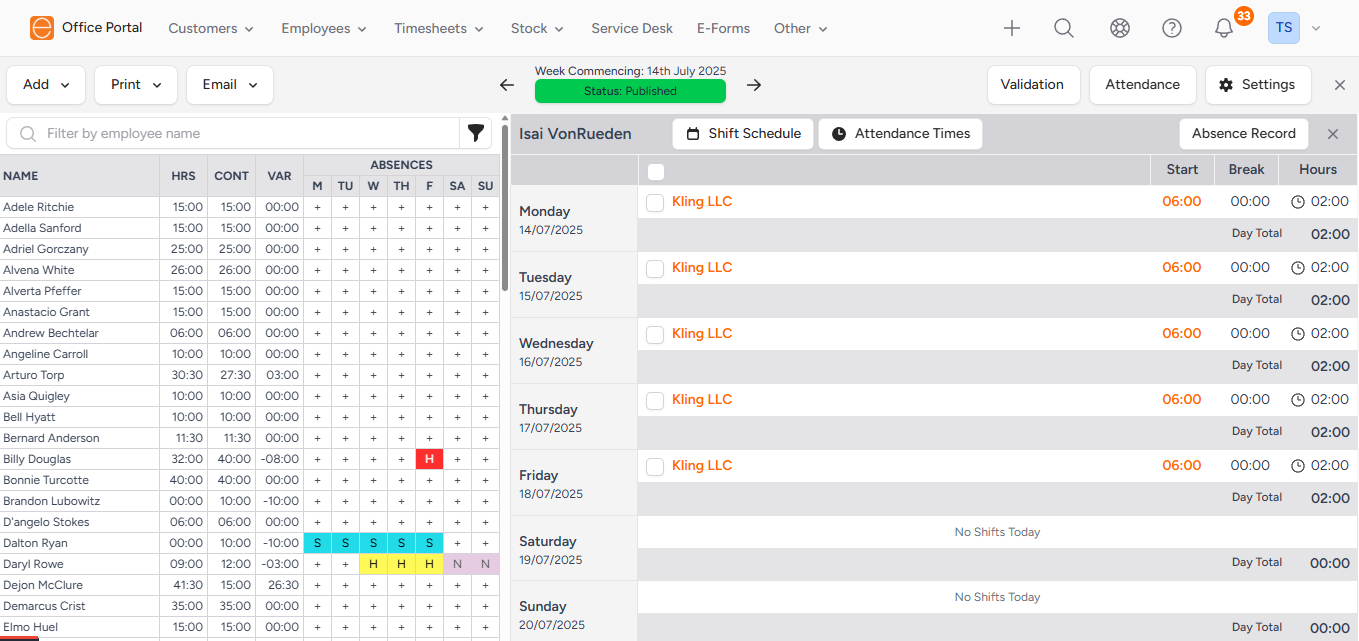Check Thursday's Kling LLC shift checkbox
Image resolution: width=1359 pixels, height=641 pixels.
pyautogui.click(x=655, y=400)
